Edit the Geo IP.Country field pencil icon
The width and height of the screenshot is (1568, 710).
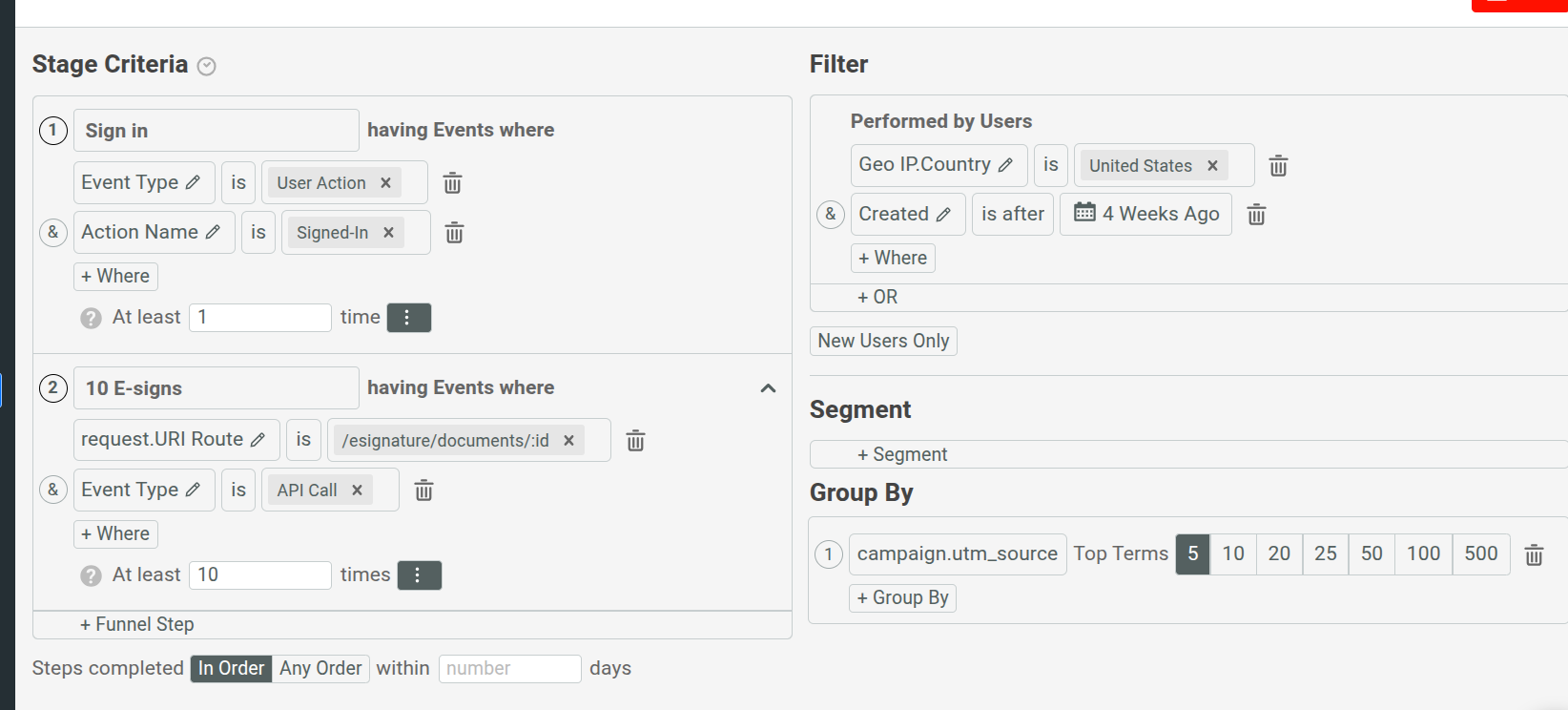point(1005,165)
